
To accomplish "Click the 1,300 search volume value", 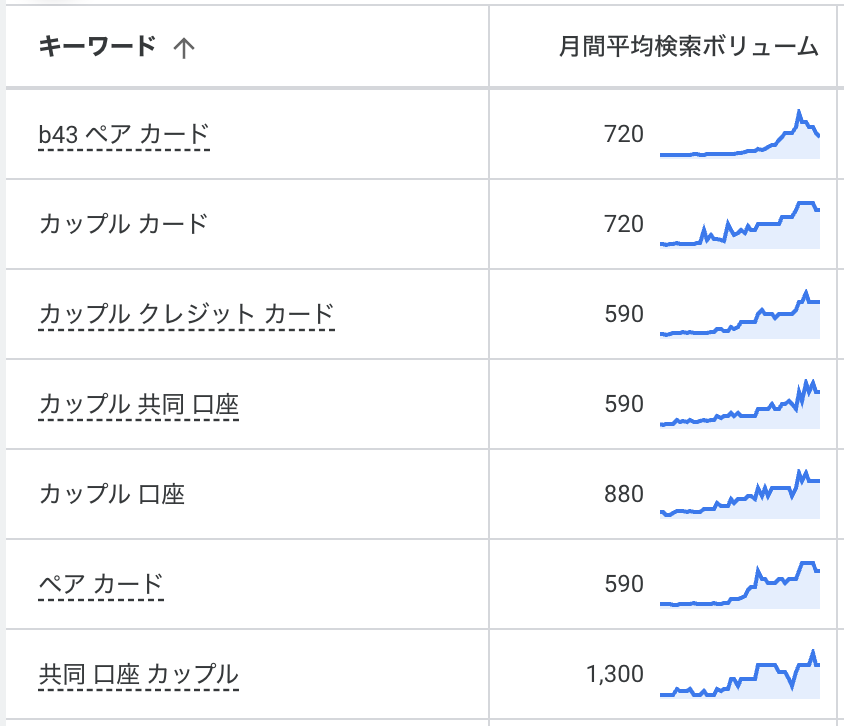I will click(x=616, y=674).
